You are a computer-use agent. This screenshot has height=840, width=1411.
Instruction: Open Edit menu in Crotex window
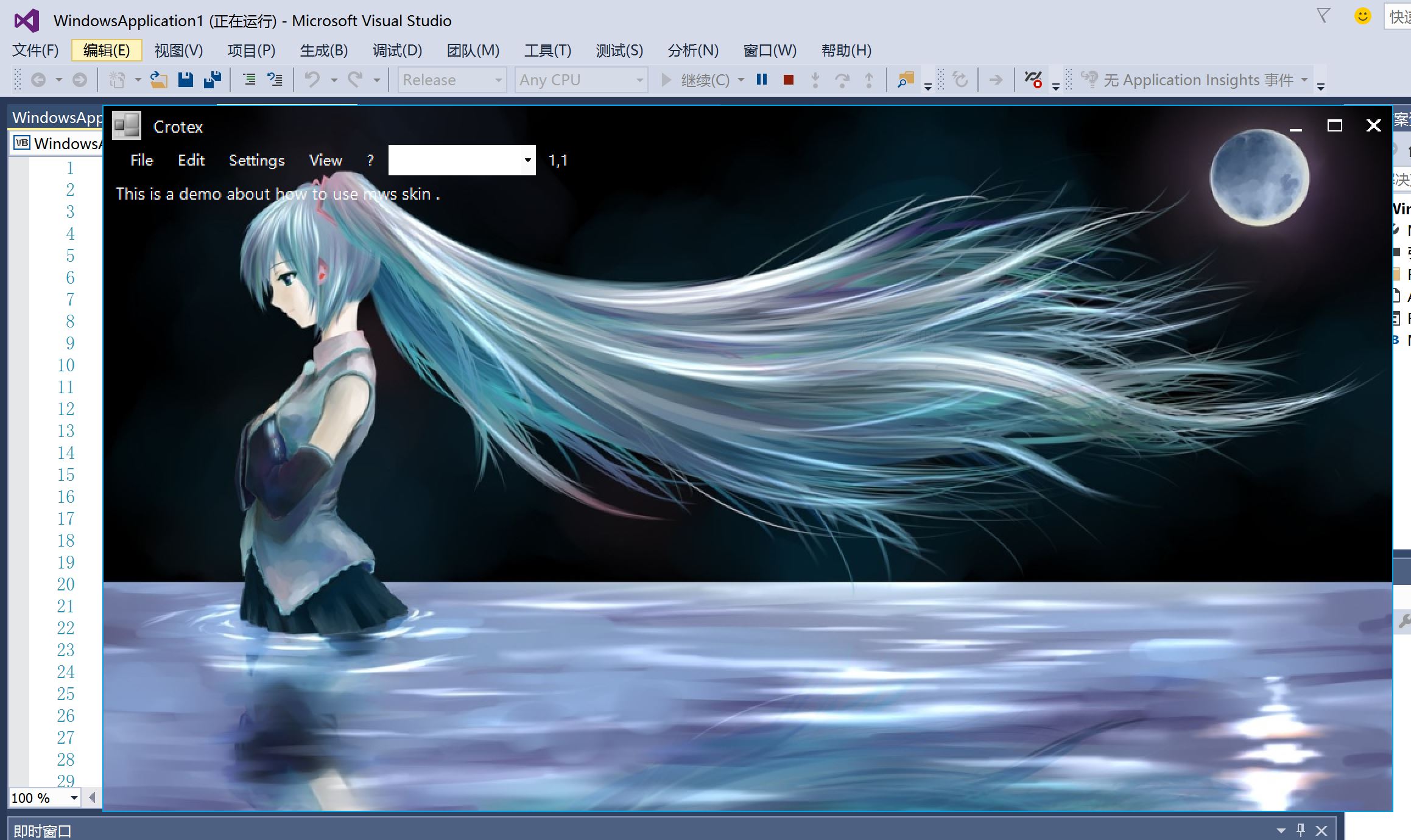point(191,160)
